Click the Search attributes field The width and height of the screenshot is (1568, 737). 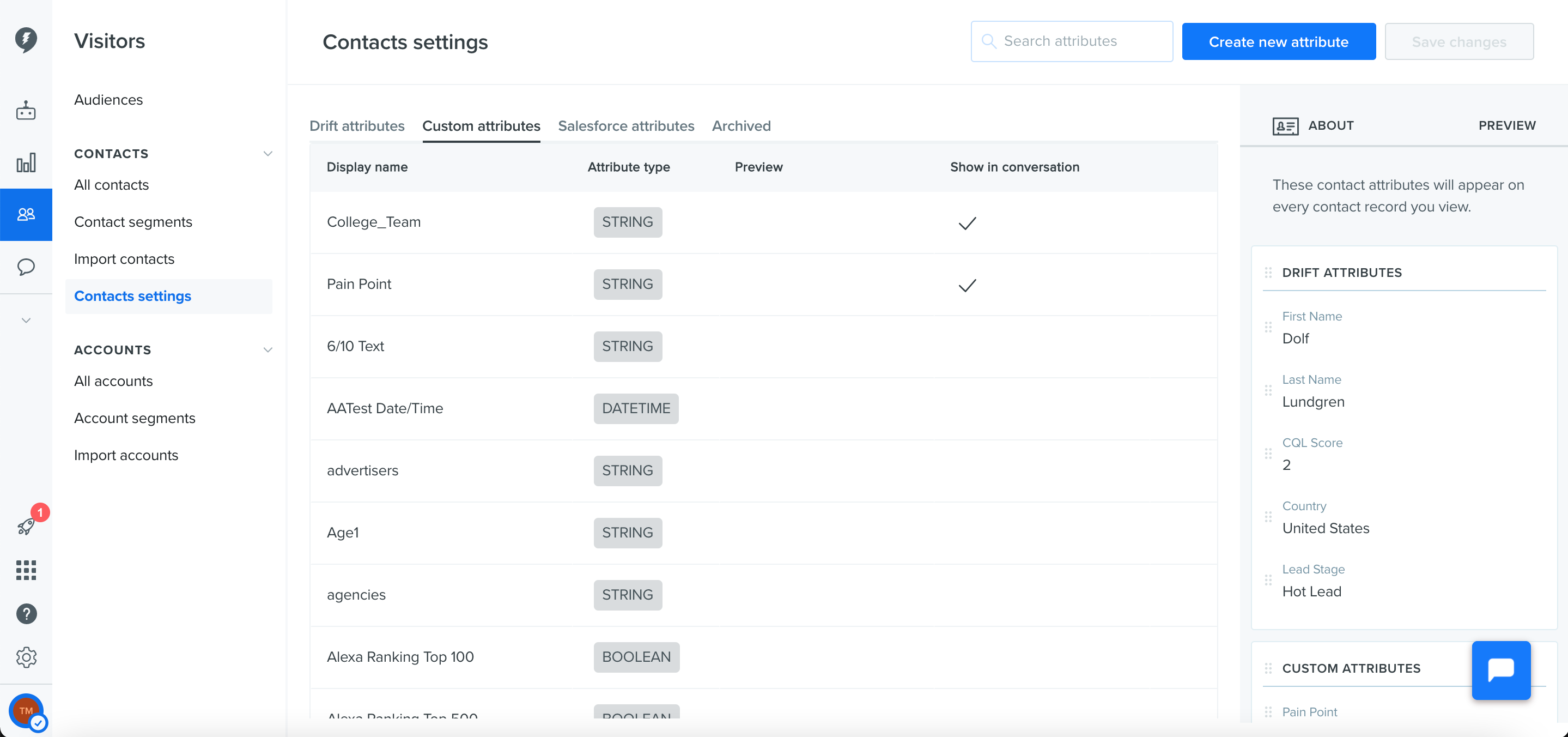coord(1071,41)
